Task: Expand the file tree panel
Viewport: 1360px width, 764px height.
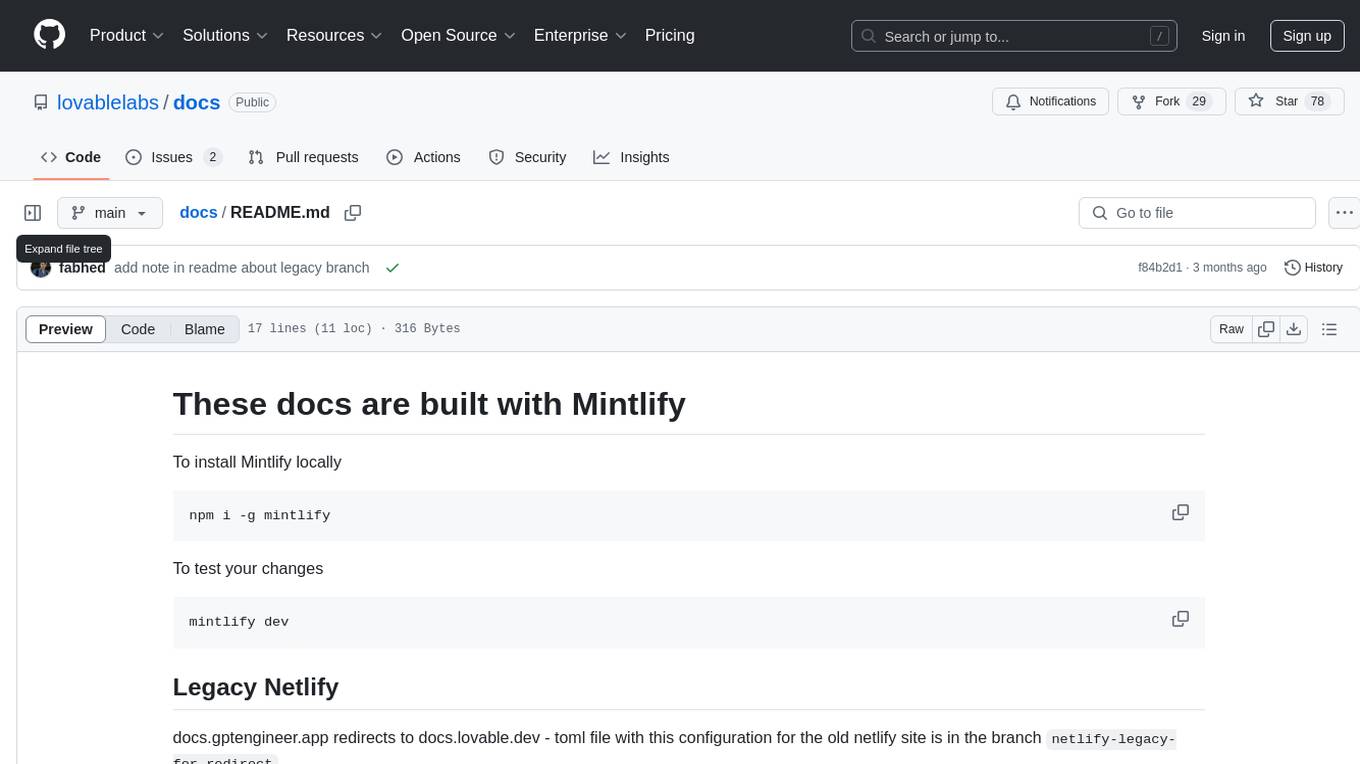Action: click(x=33, y=213)
